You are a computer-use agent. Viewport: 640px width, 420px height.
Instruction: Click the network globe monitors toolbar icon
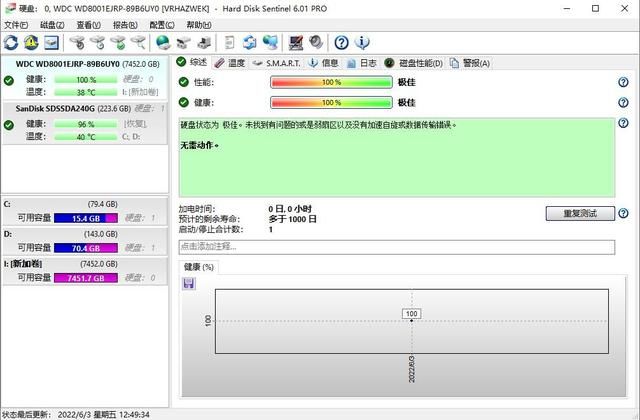coord(270,42)
